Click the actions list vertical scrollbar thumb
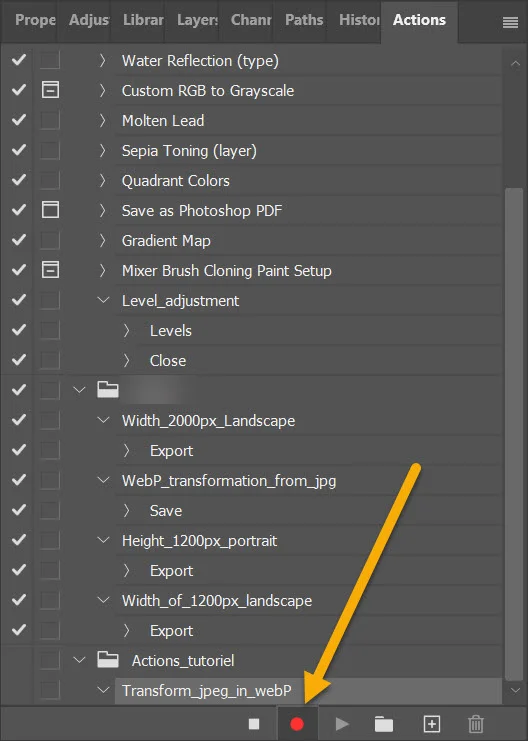The image size is (528, 741). (513, 434)
